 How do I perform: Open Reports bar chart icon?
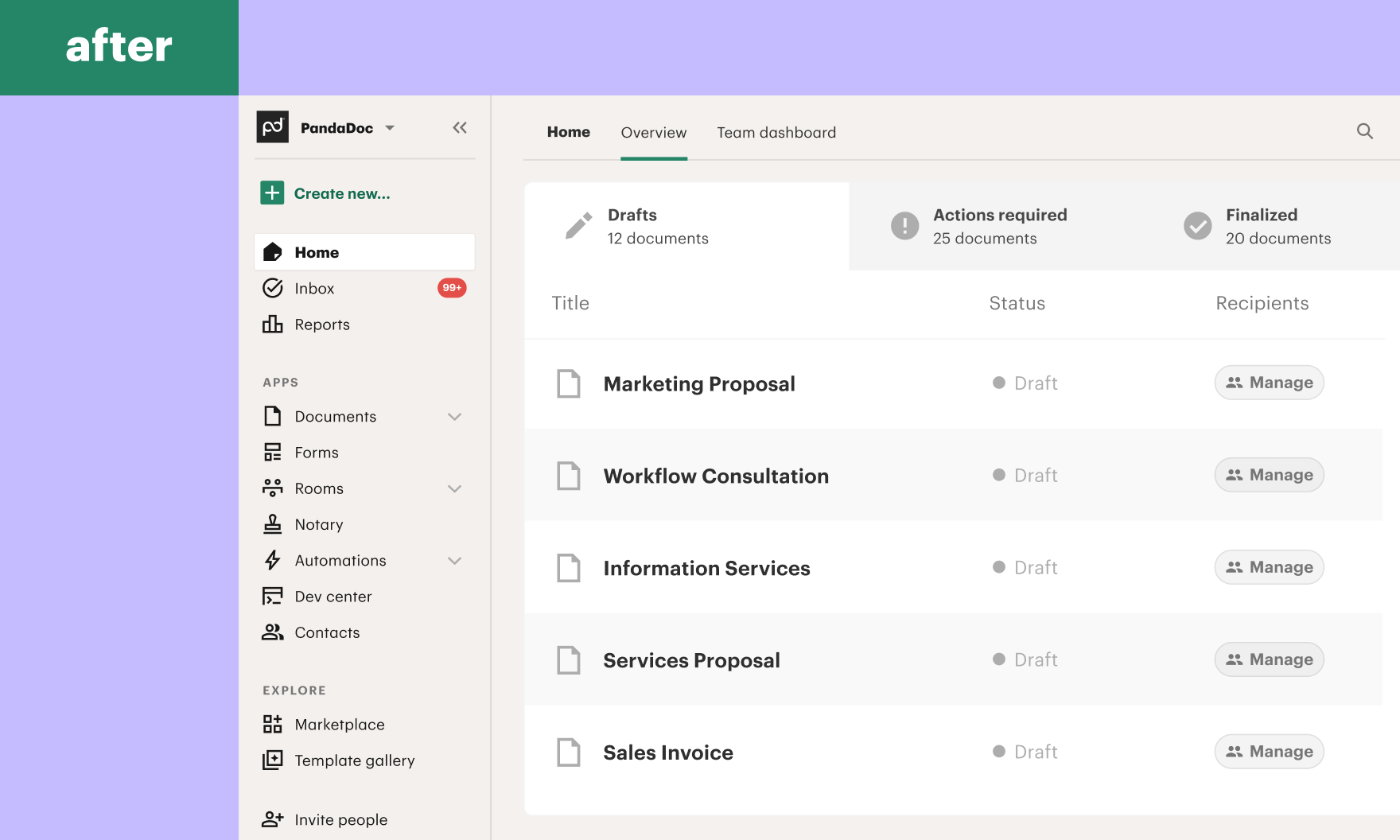point(273,325)
